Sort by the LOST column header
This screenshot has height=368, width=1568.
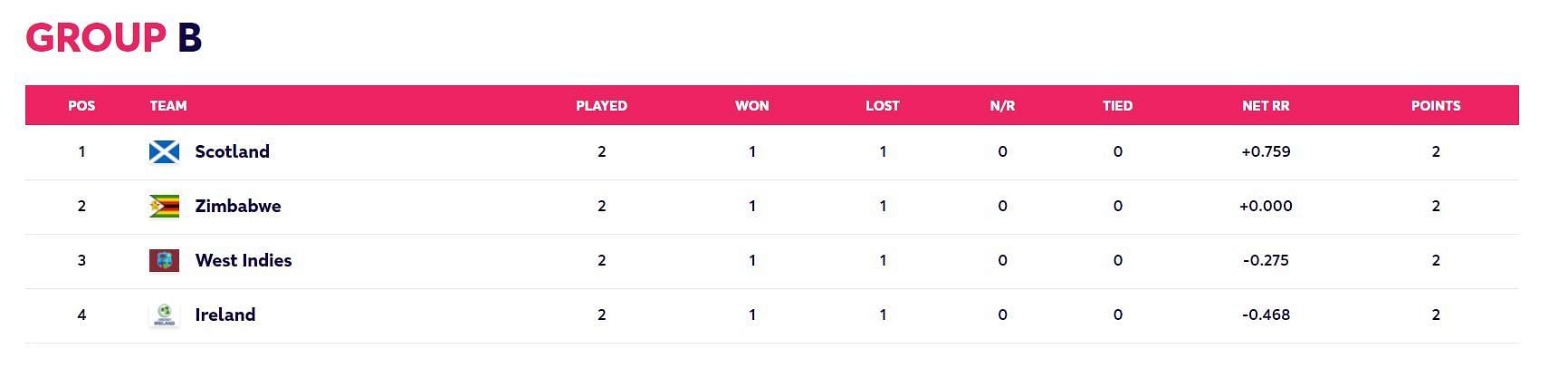pos(883,105)
